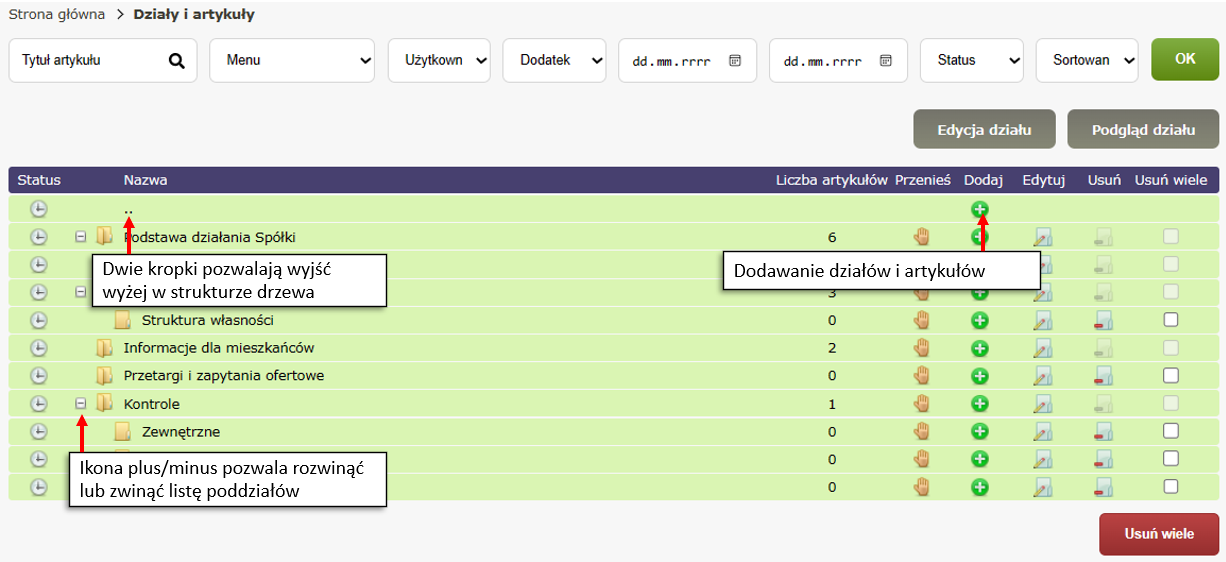Go to Strona główna breadcrumb
This screenshot has width=1226, height=562.
[x=57, y=15]
